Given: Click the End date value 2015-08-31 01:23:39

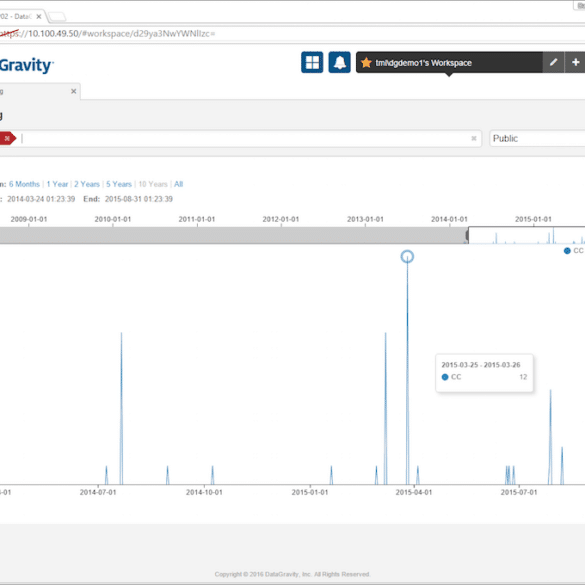Looking at the screenshot, I should click(138, 199).
